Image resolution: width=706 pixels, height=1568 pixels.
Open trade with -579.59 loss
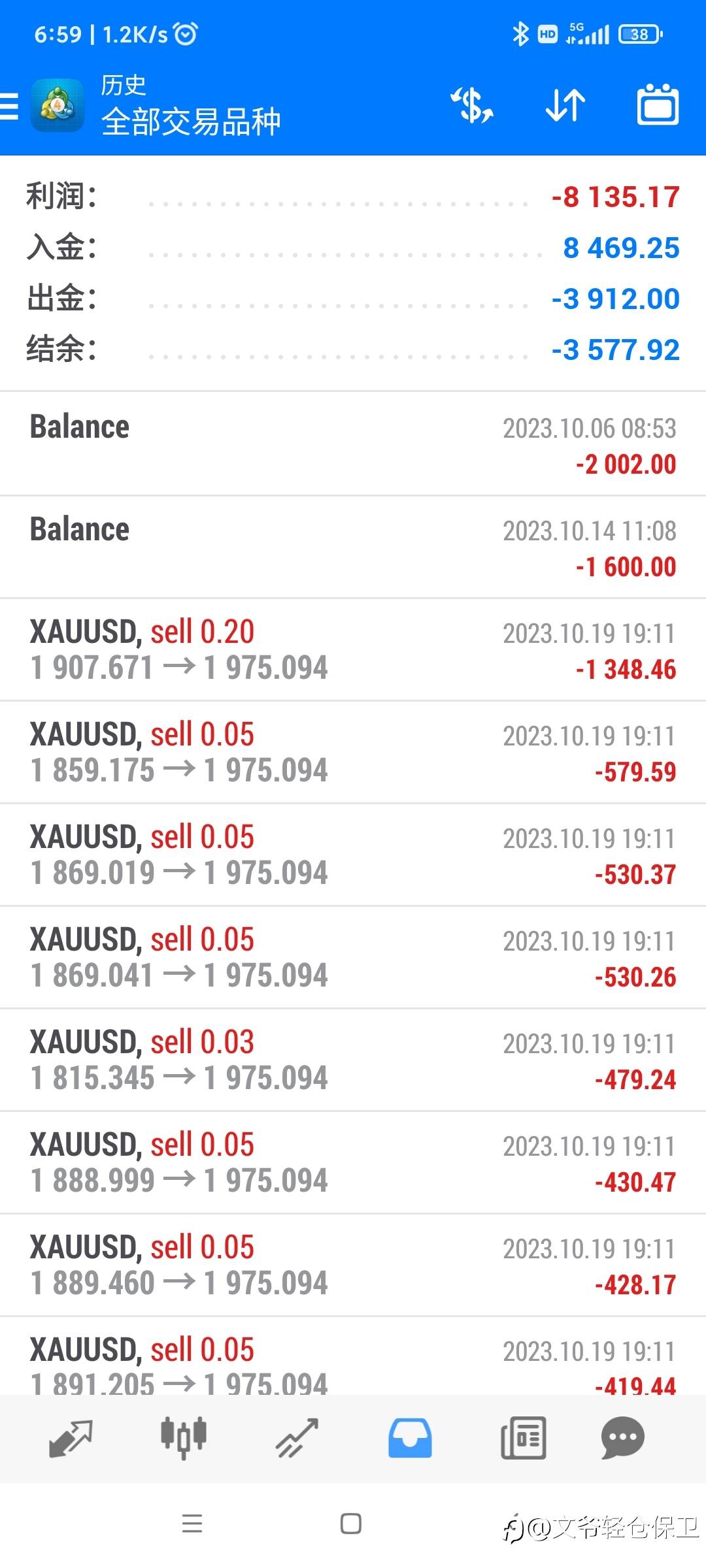click(x=353, y=752)
